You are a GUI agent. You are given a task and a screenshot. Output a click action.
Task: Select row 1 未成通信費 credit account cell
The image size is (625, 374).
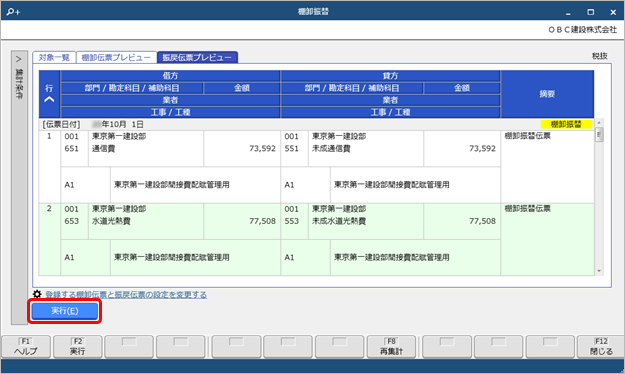point(366,148)
